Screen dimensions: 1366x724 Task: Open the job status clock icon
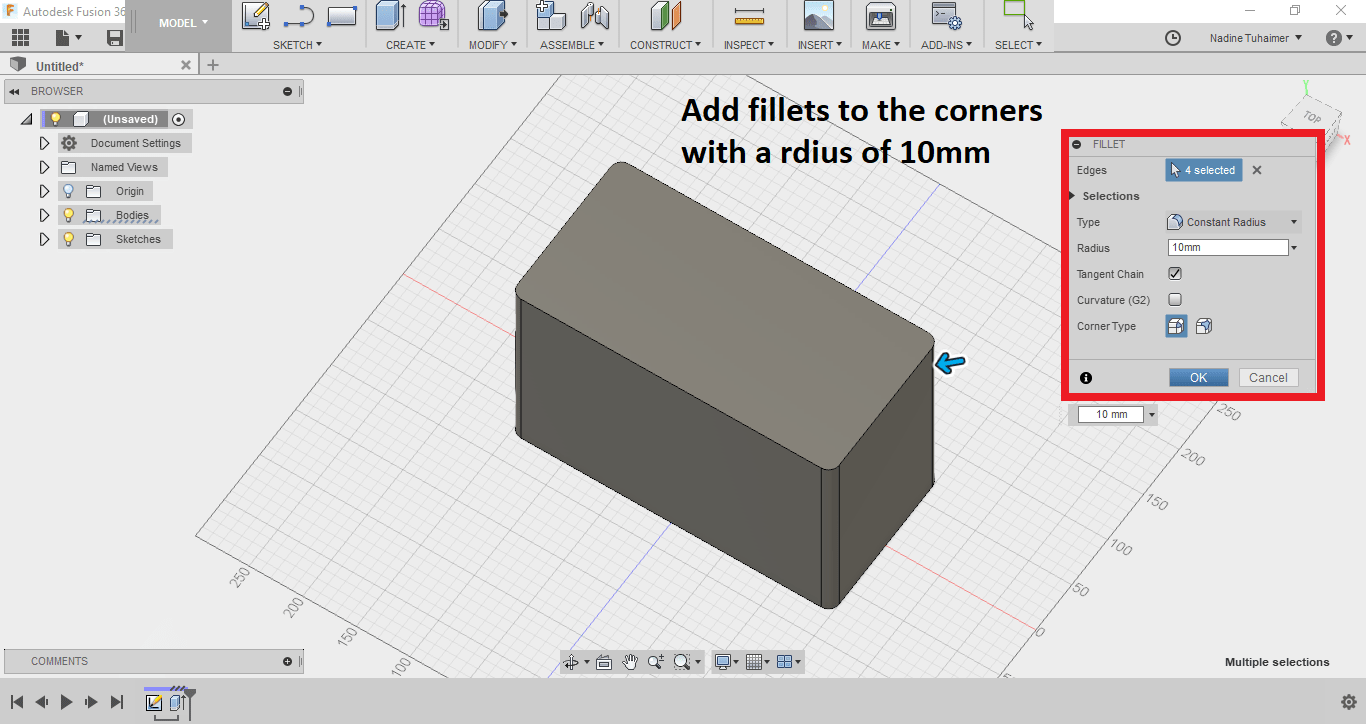[x=1173, y=38]
